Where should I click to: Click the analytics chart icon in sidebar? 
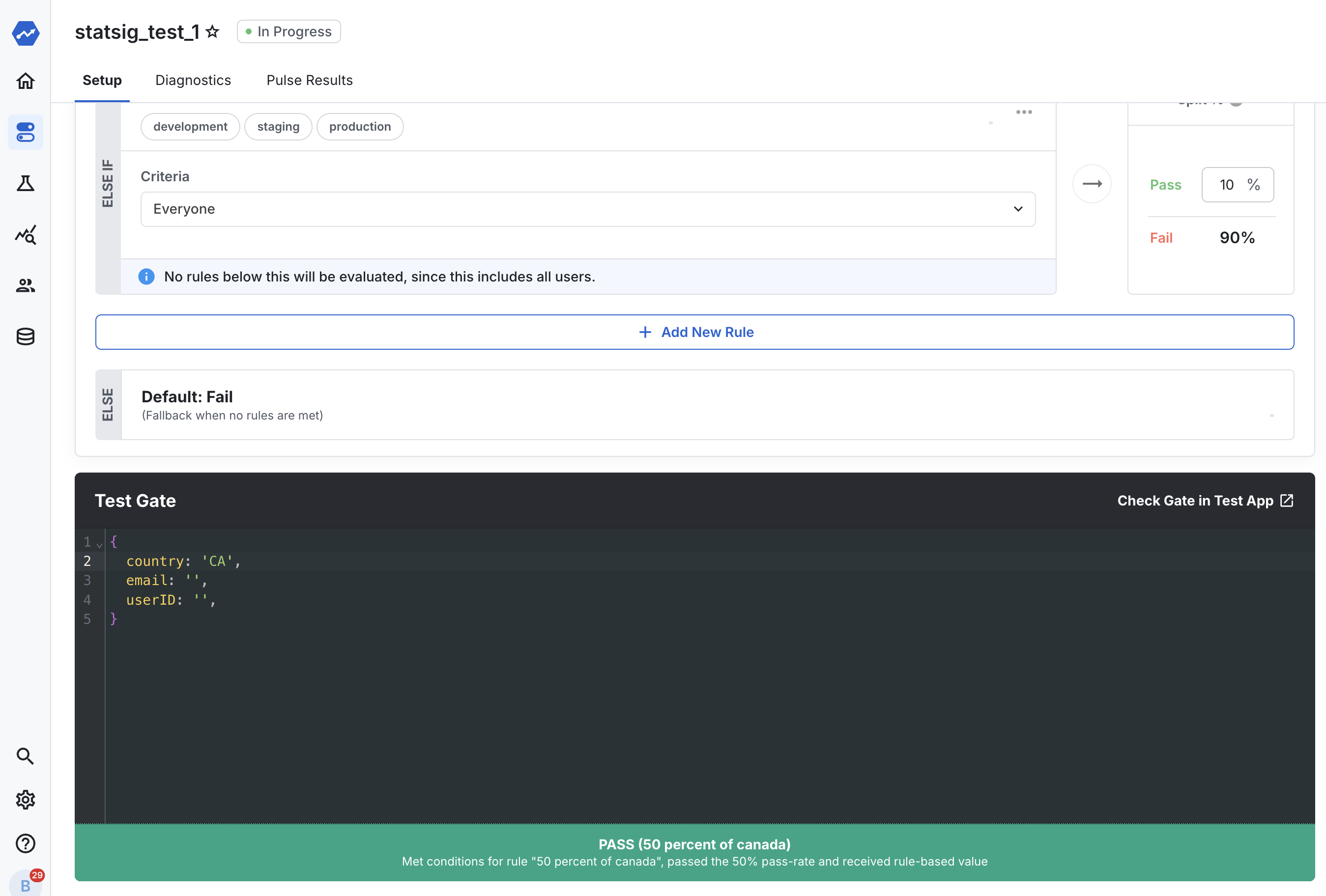(26, 235)
